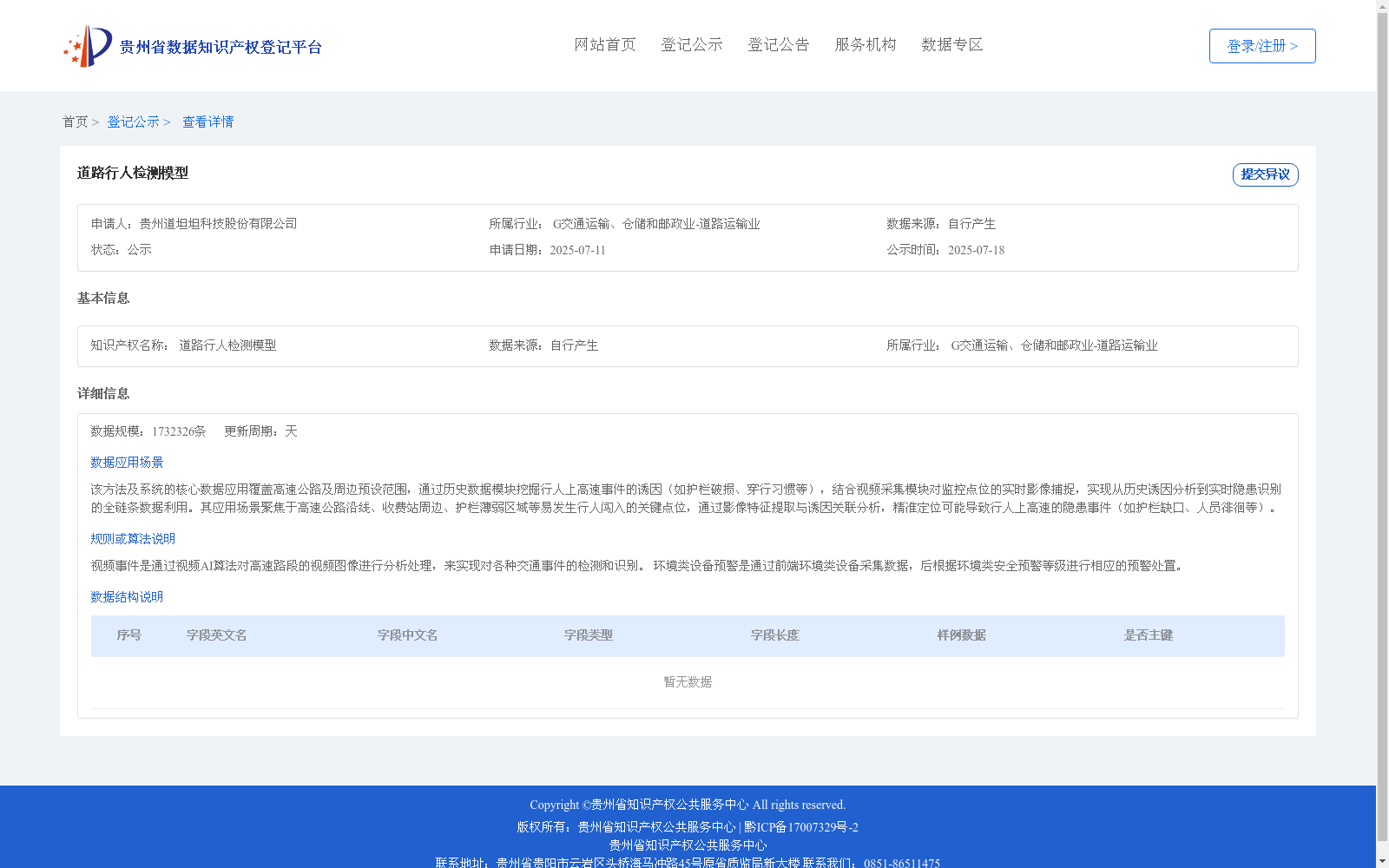Click the footer copyright line
The image size is (1389, 868).
click(x=688, y=806)
